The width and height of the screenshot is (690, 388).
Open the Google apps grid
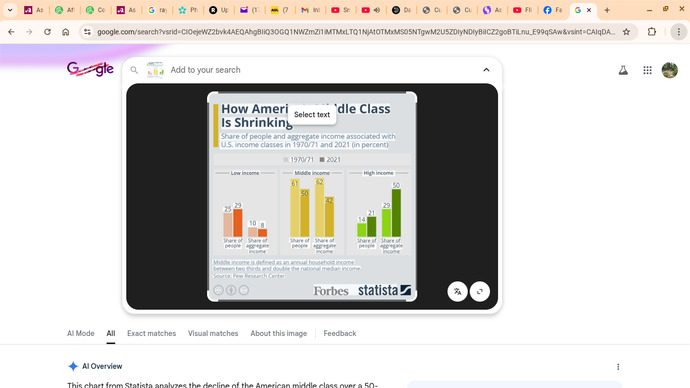[647, 70]
